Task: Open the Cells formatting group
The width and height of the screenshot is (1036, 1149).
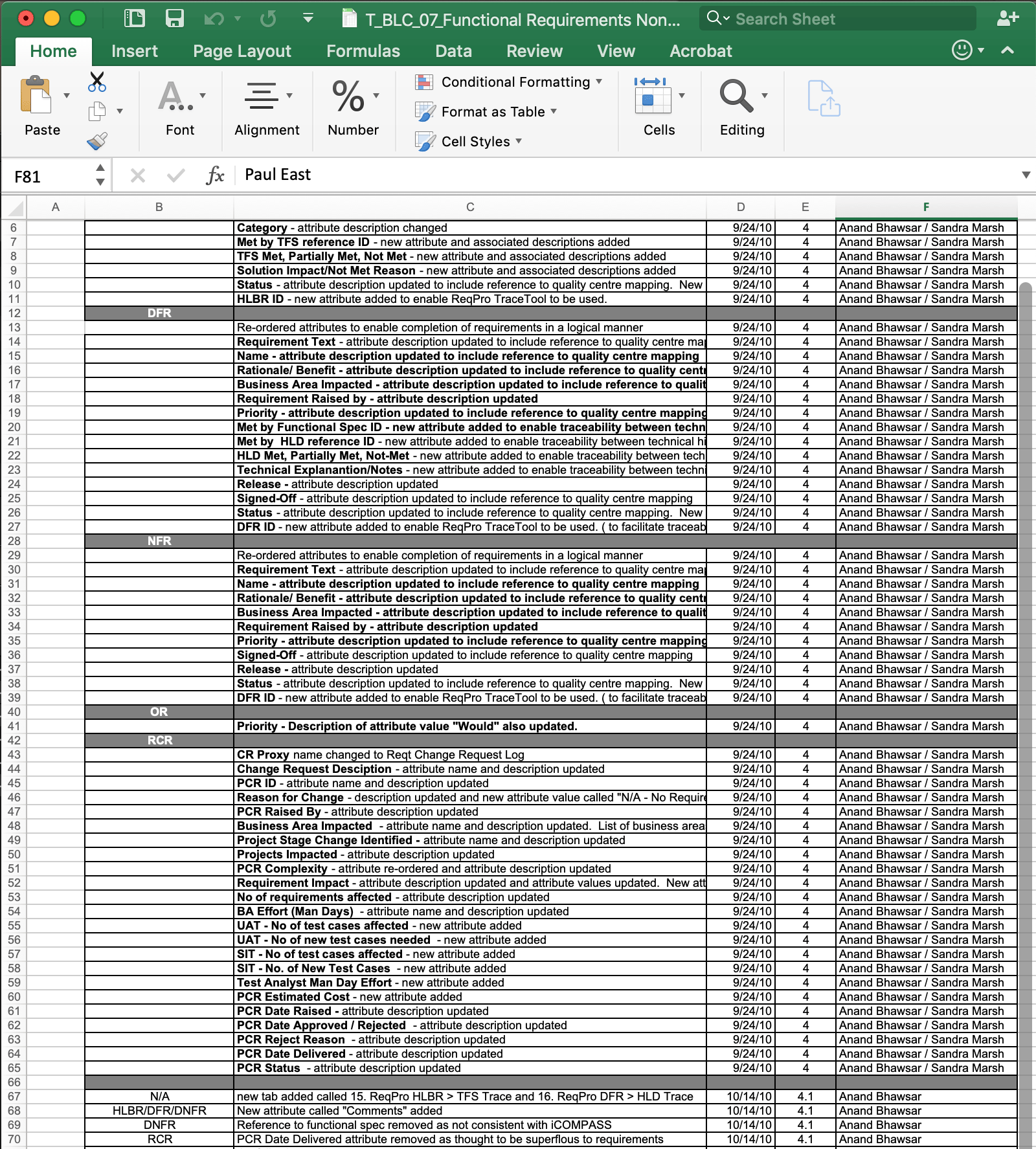Action: 655,98
